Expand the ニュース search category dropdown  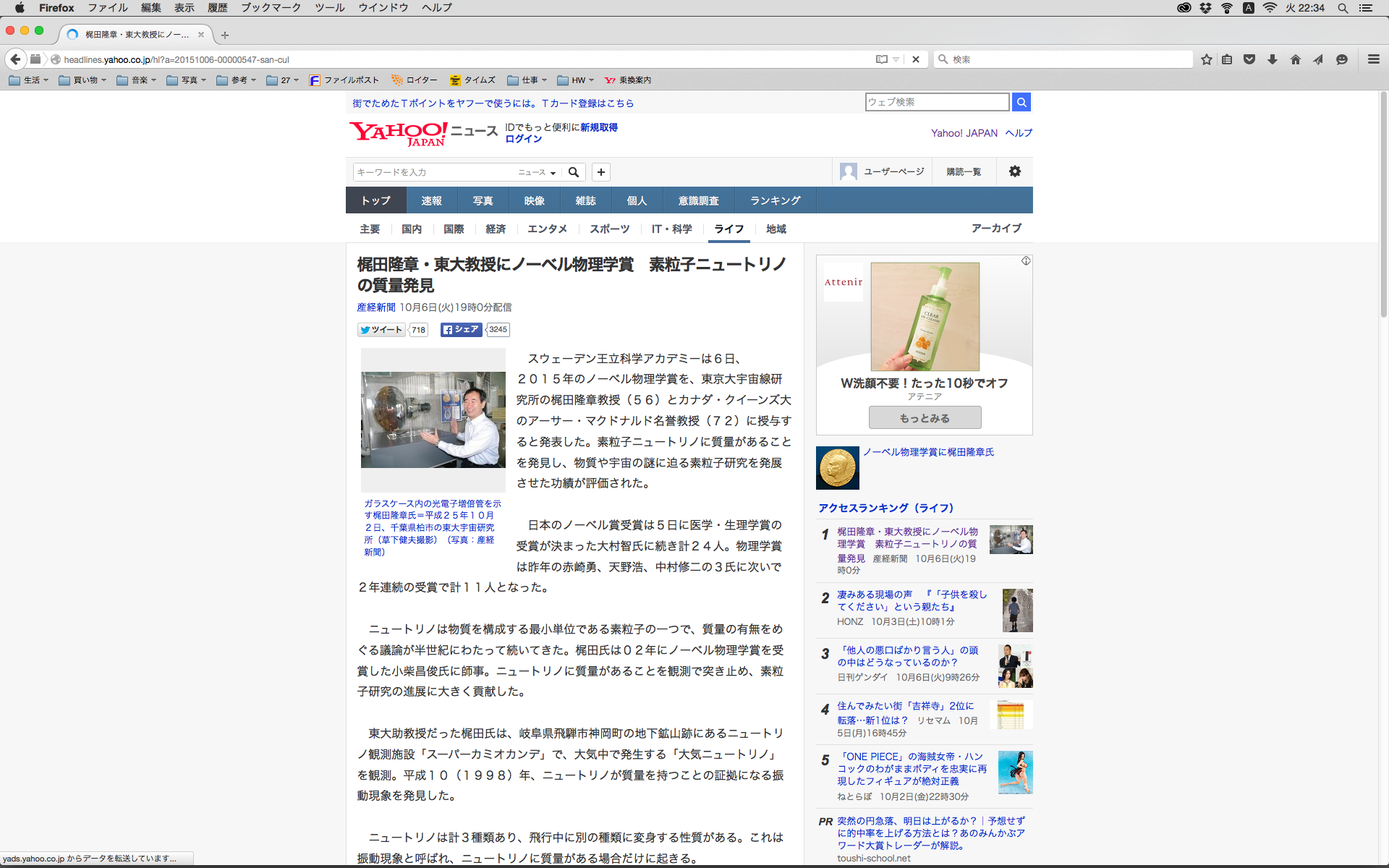coord(537,172)
